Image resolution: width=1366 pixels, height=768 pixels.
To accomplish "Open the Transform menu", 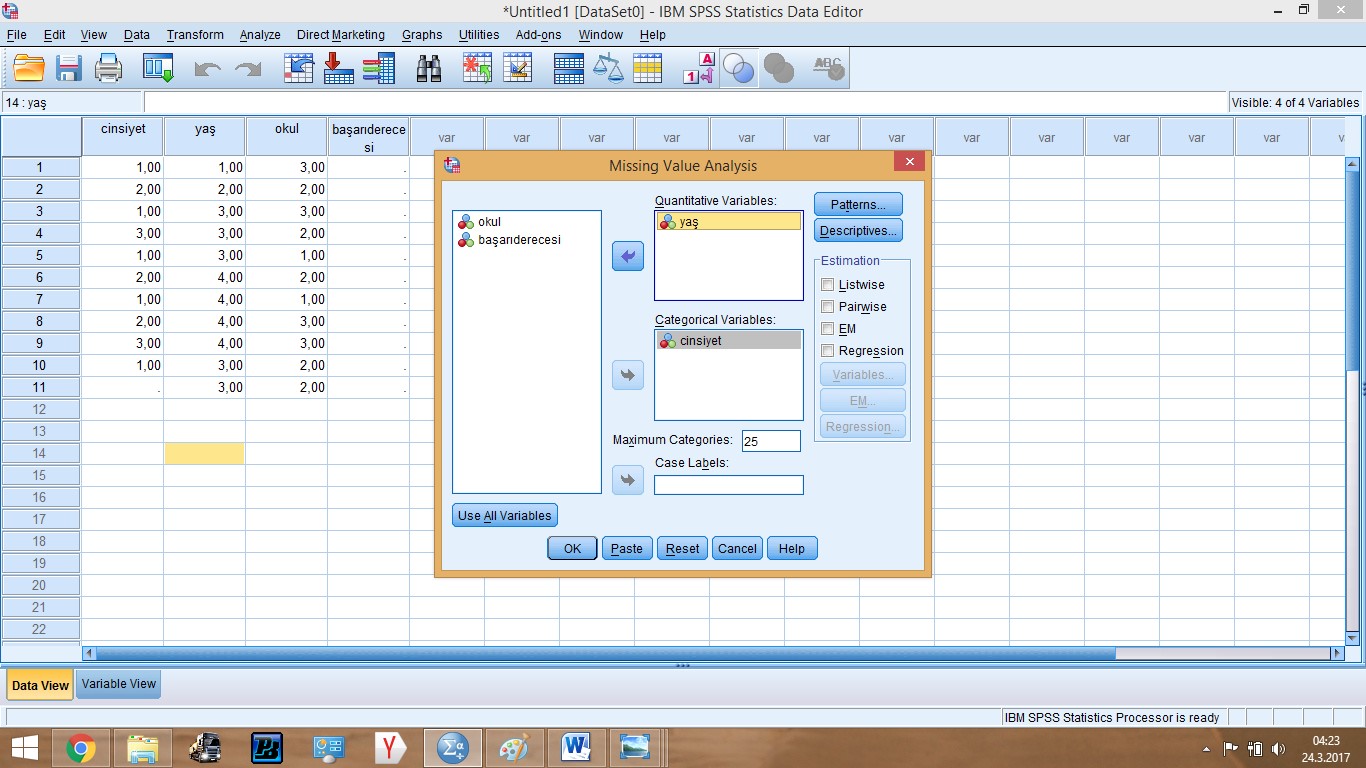I will (x=195, y=34).
